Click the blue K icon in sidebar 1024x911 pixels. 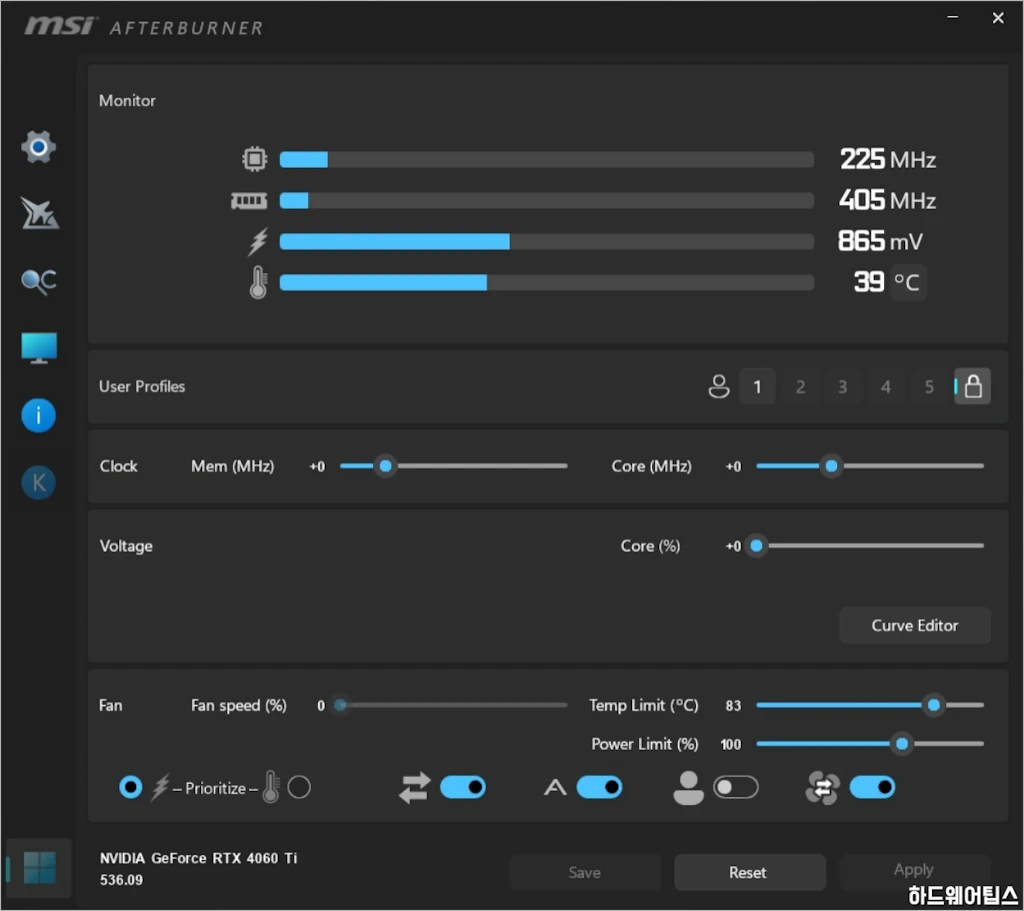(39, 483)
